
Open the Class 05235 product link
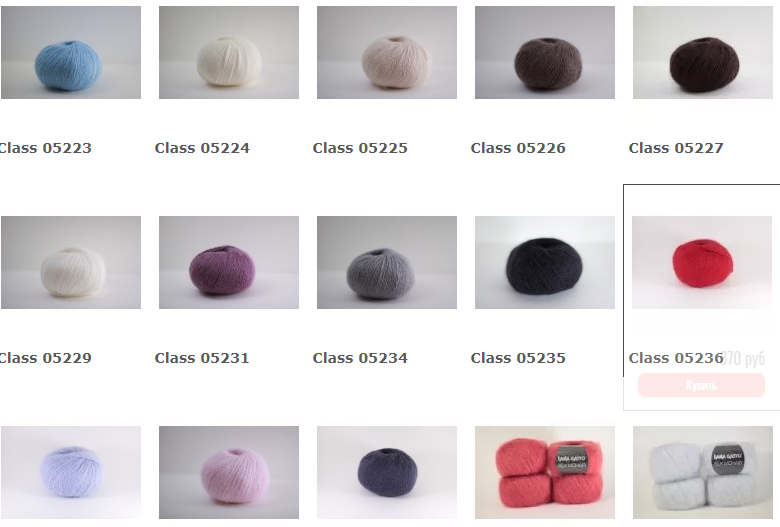(x=518, y=358)
